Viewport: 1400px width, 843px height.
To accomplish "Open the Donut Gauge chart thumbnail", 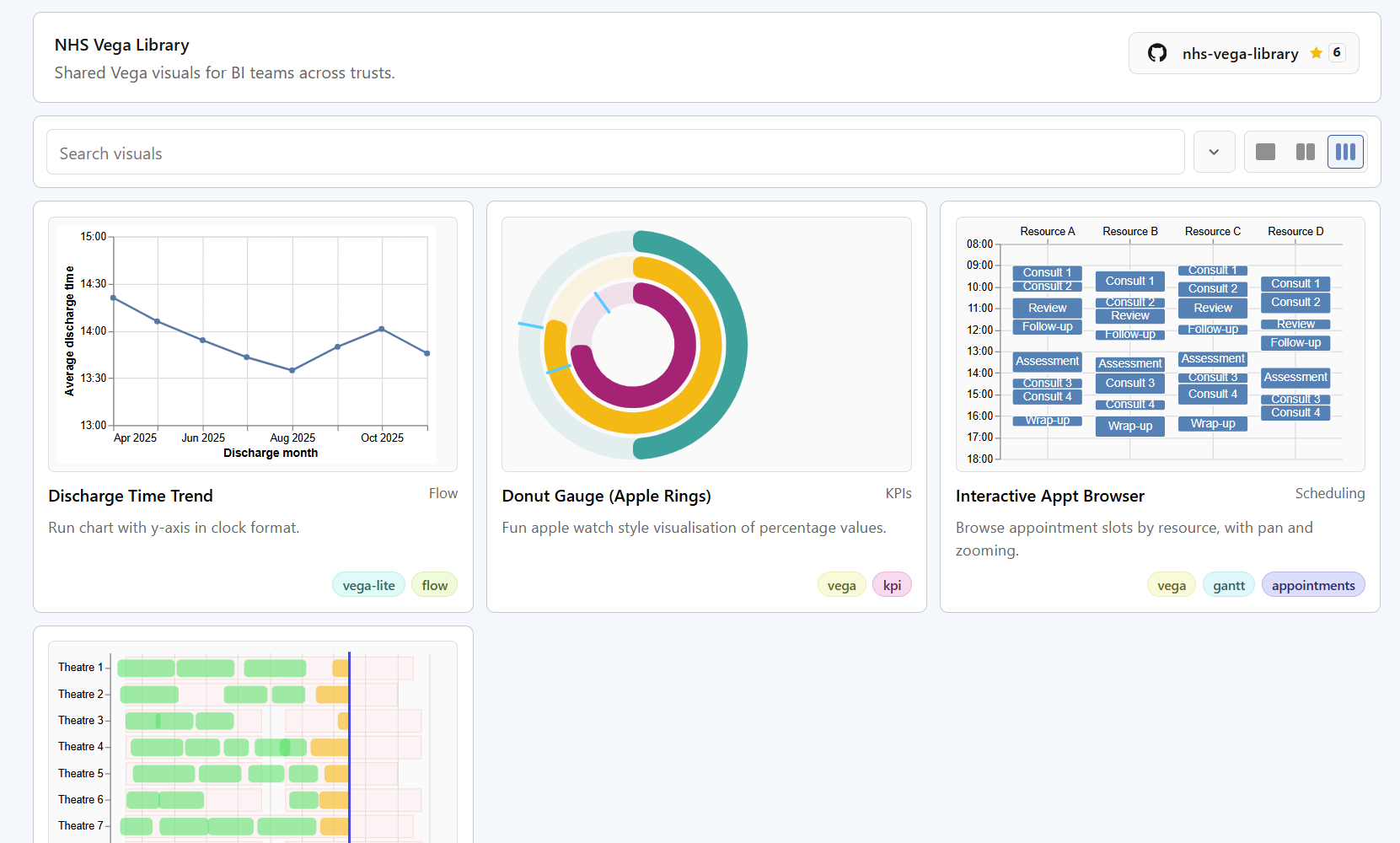I will (706, 344).
